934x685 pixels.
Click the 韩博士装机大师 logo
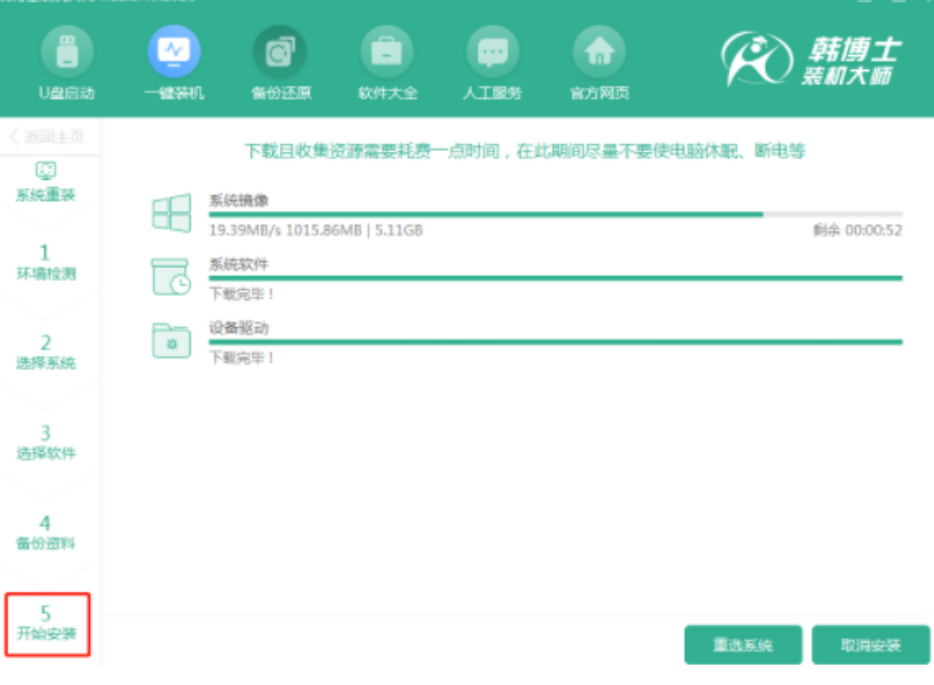810,60
